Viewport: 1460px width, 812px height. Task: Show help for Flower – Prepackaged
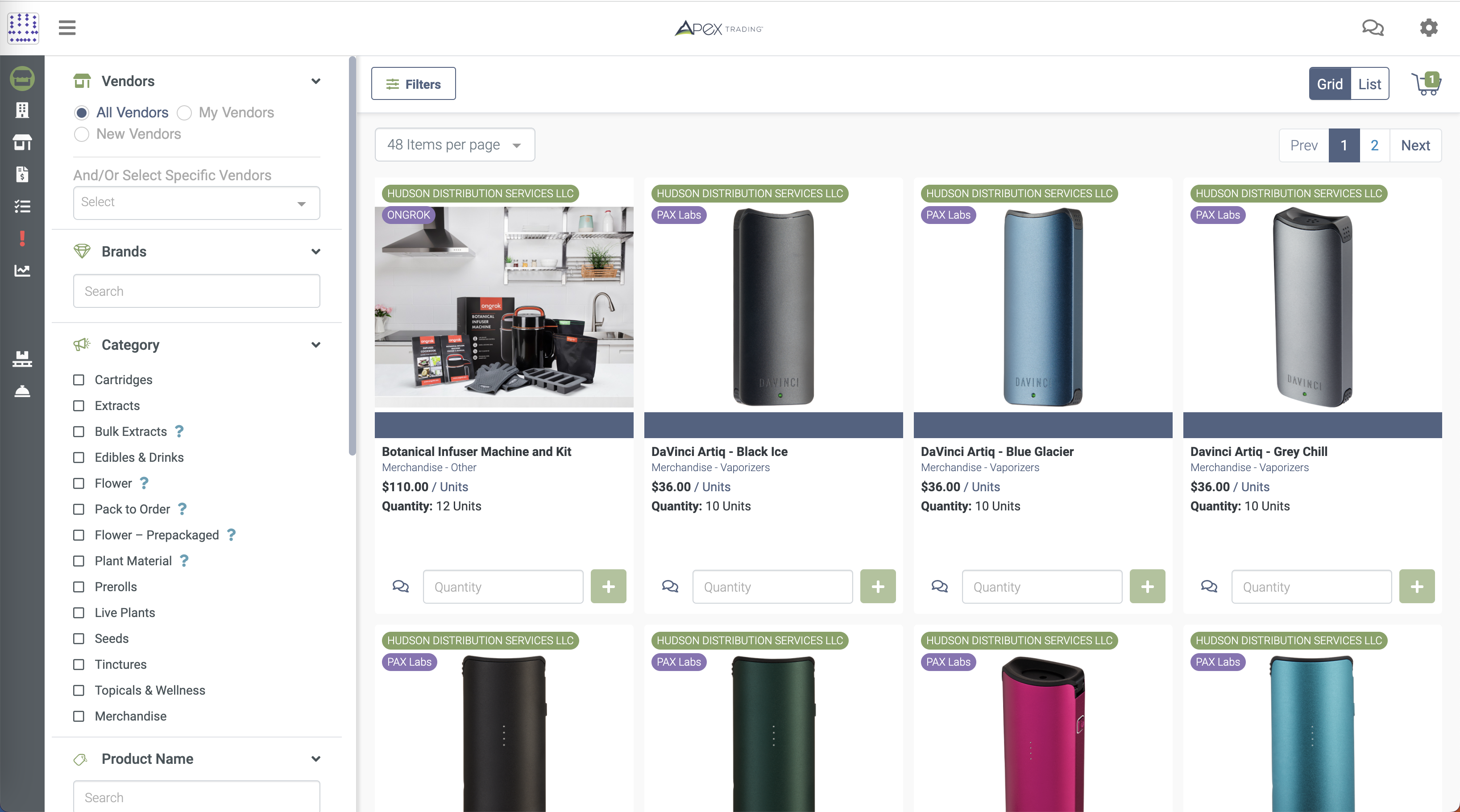231,534
